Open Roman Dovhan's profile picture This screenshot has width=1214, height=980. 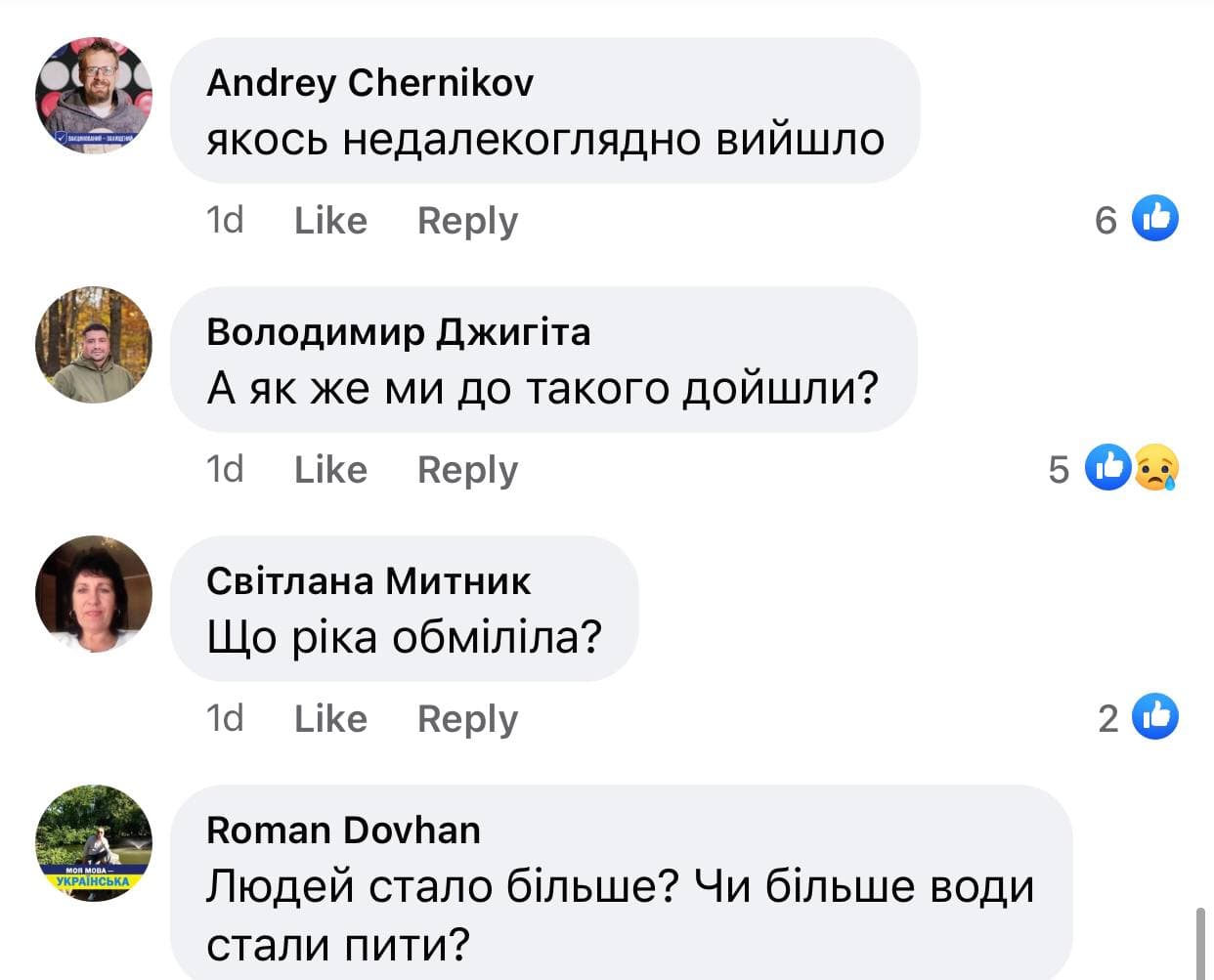coord(94,842)
